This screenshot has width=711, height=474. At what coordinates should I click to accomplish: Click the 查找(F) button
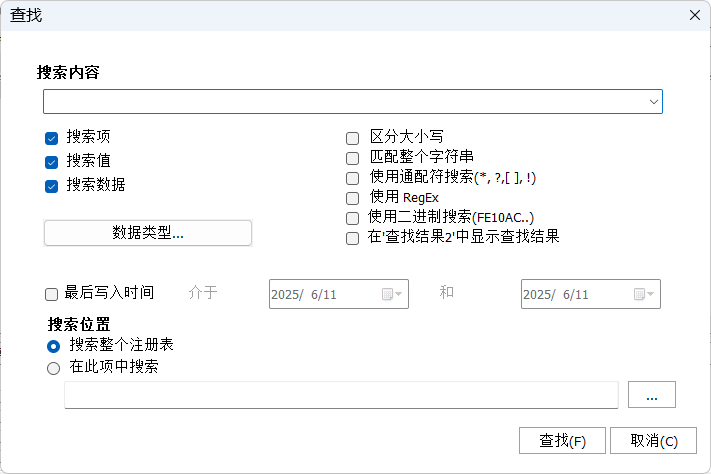(x=562, y=440)
